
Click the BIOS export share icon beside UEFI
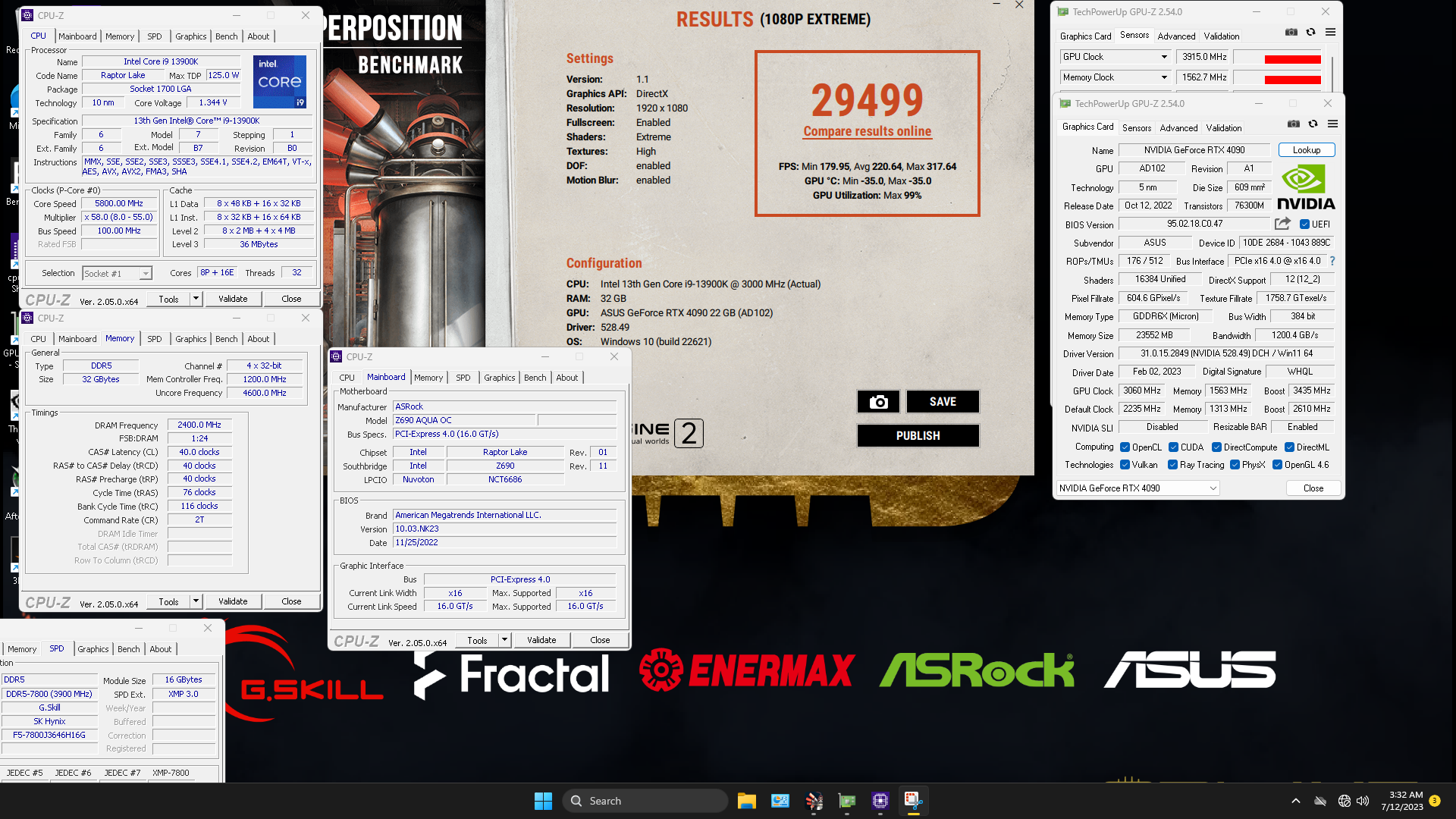click(x=1282, y=224)
